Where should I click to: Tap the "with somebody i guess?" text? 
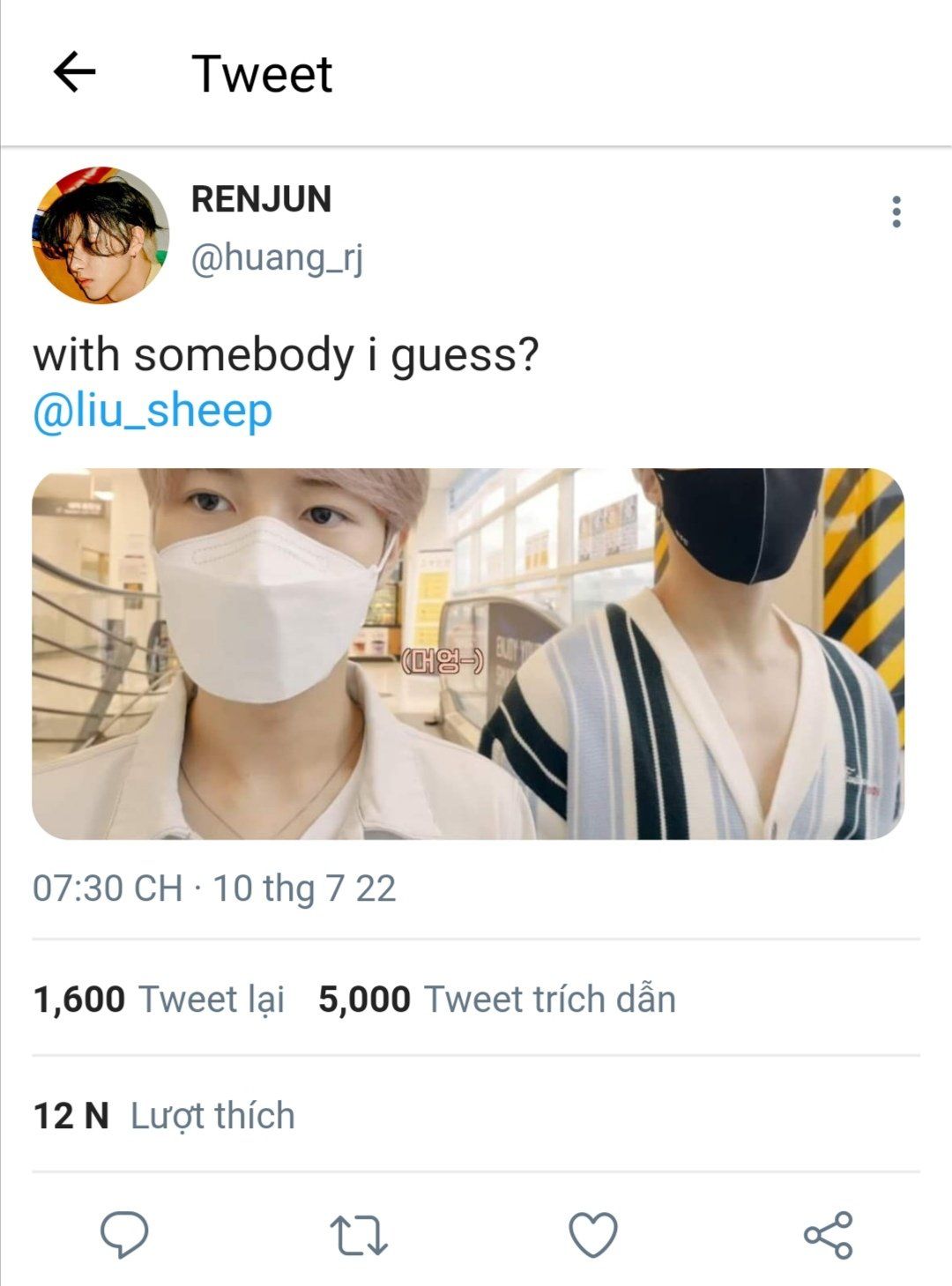[x=286, y=354]
